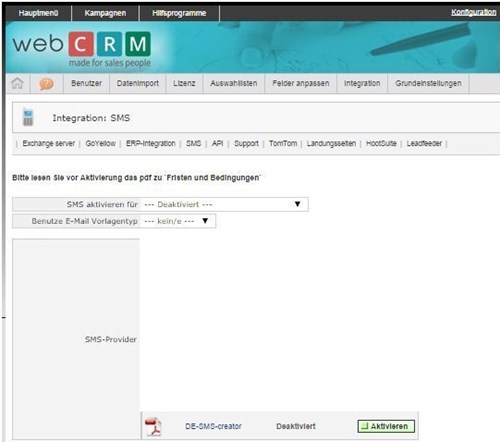Click the webCRM logo
Screen dimensions: 500x442
[82, 48]
